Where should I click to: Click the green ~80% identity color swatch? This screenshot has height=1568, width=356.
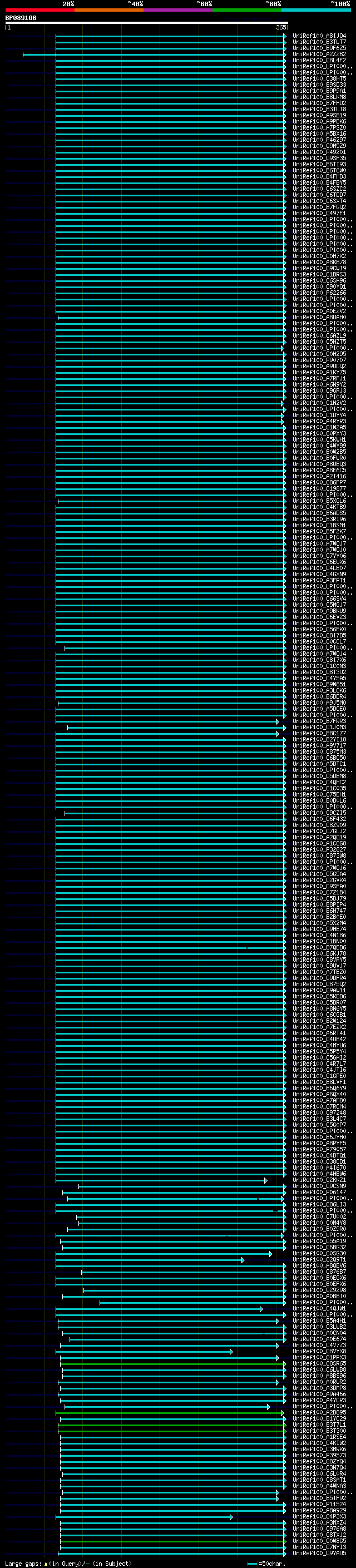point(247,10)
